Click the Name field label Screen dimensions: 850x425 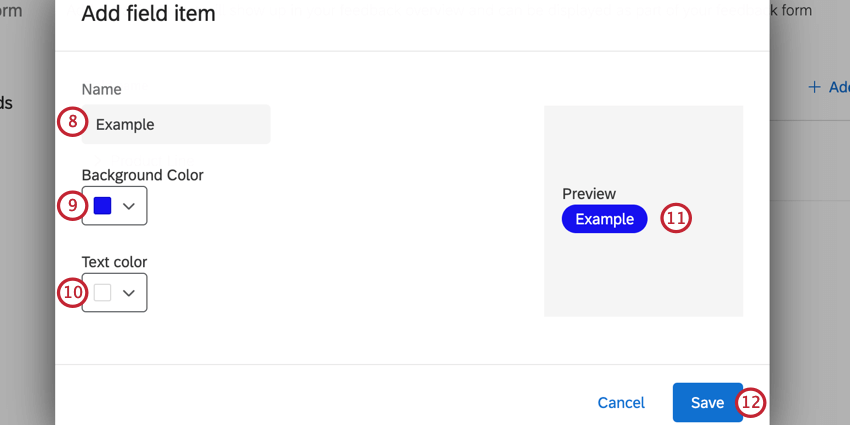(101, 89)
